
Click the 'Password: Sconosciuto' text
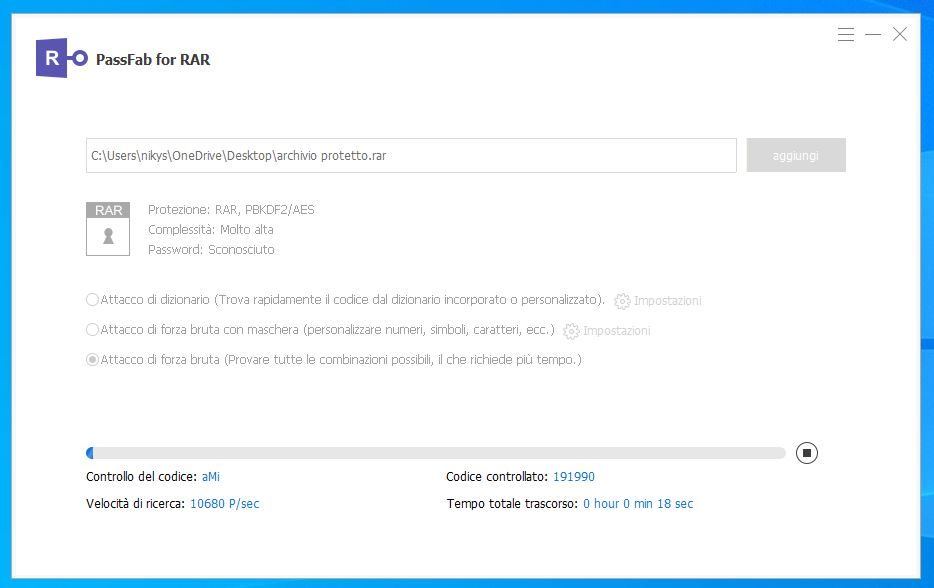click(211, 250)
